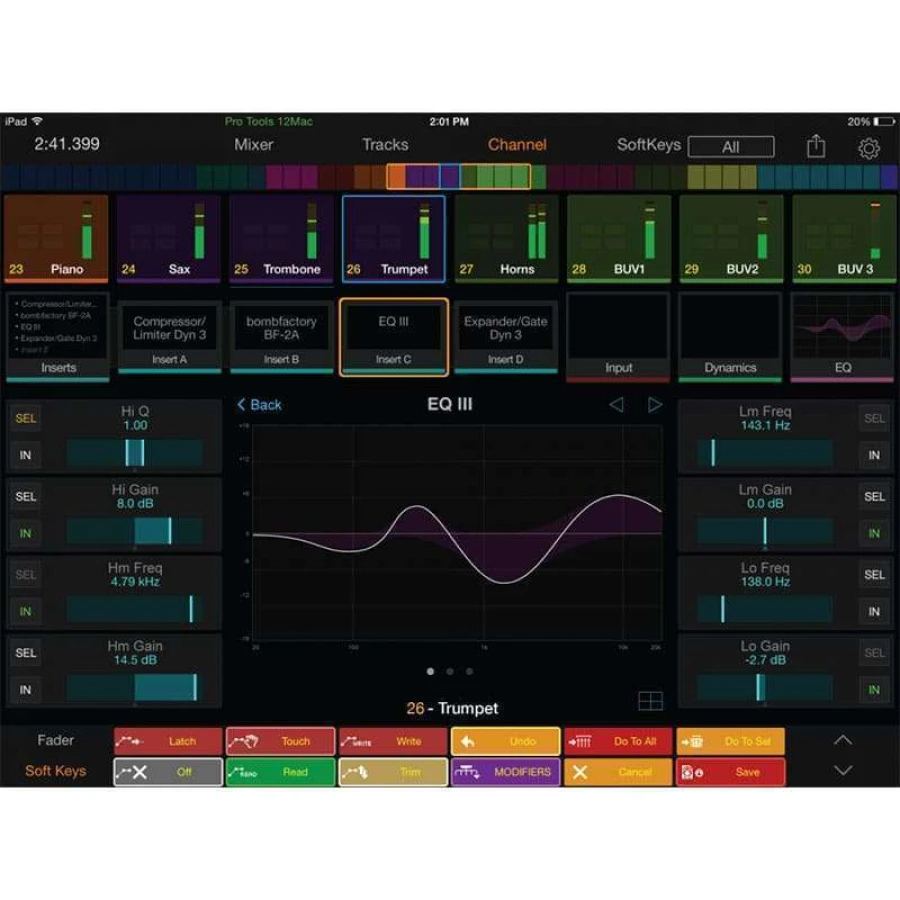The height and width of the screenshot is (900, 900).
Task: Select track 25 Trombone
Action: tap(281, 238)
